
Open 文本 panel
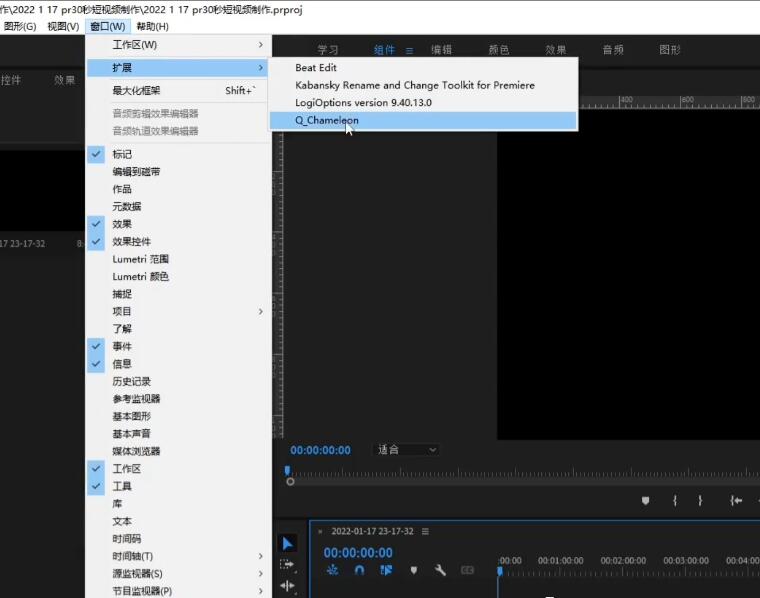(x=178, y=521)
